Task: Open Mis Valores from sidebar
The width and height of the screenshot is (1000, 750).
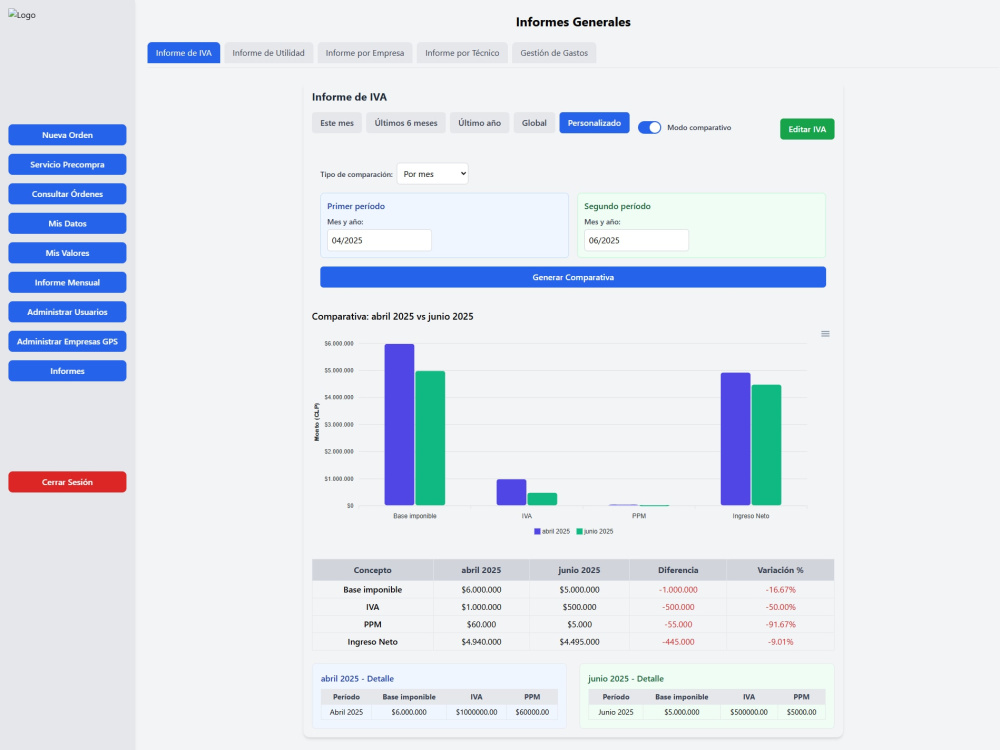Action: [x=67, y=253]
